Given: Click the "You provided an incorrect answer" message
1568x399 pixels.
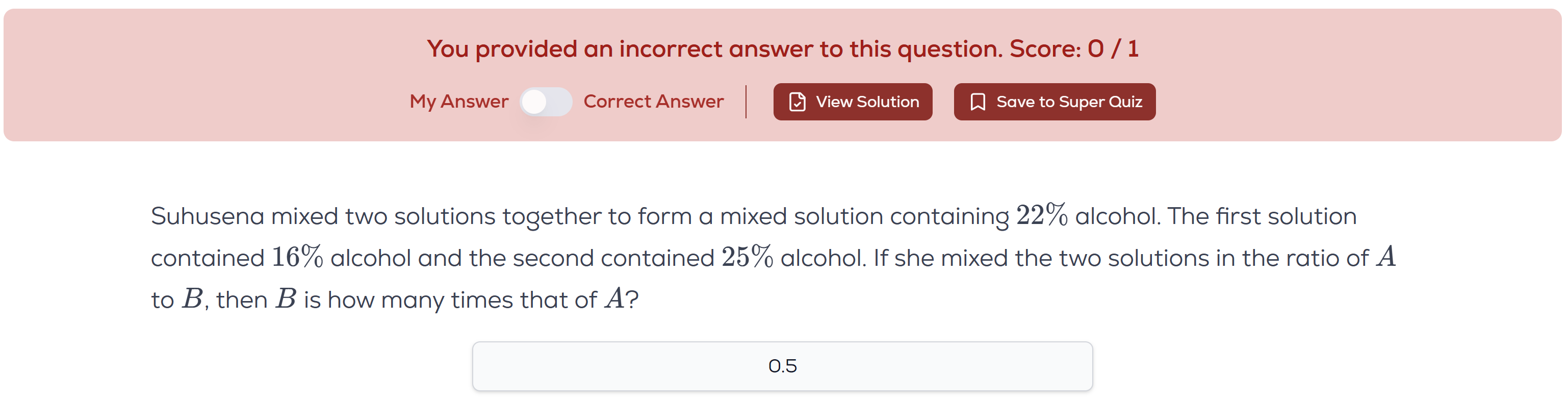Looking at the screenshot, I should coord(714,49).
